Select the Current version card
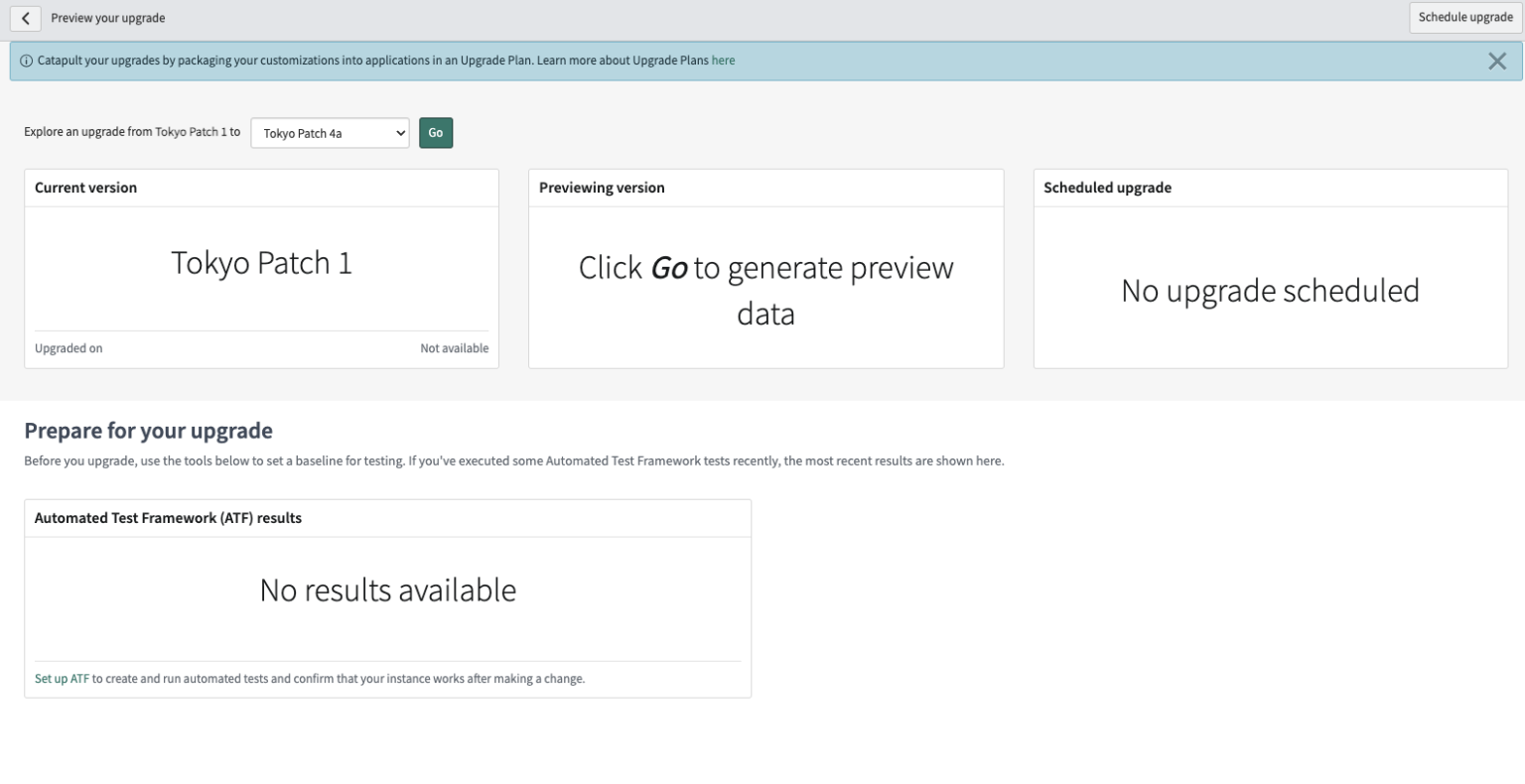 [x=261, y=268]
